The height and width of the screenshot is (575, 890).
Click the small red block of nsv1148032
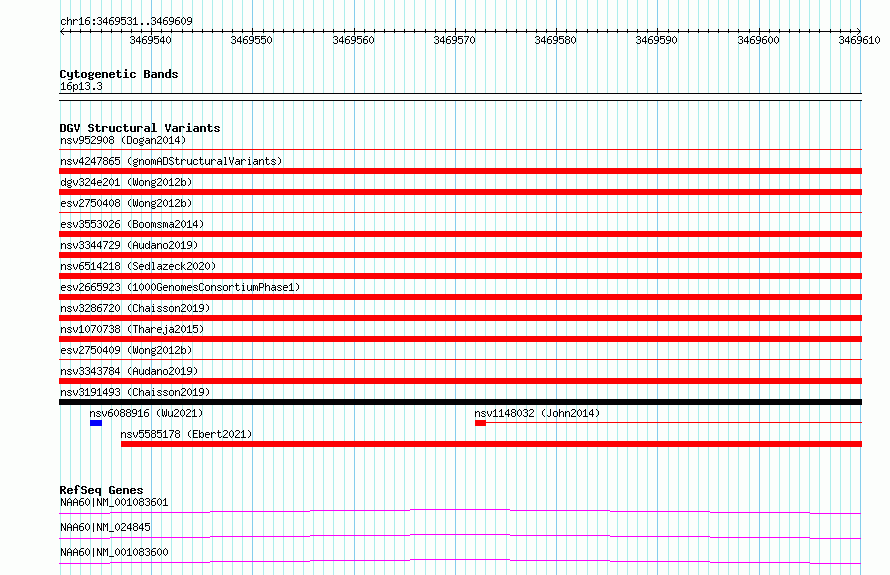(x=480, y=423)
